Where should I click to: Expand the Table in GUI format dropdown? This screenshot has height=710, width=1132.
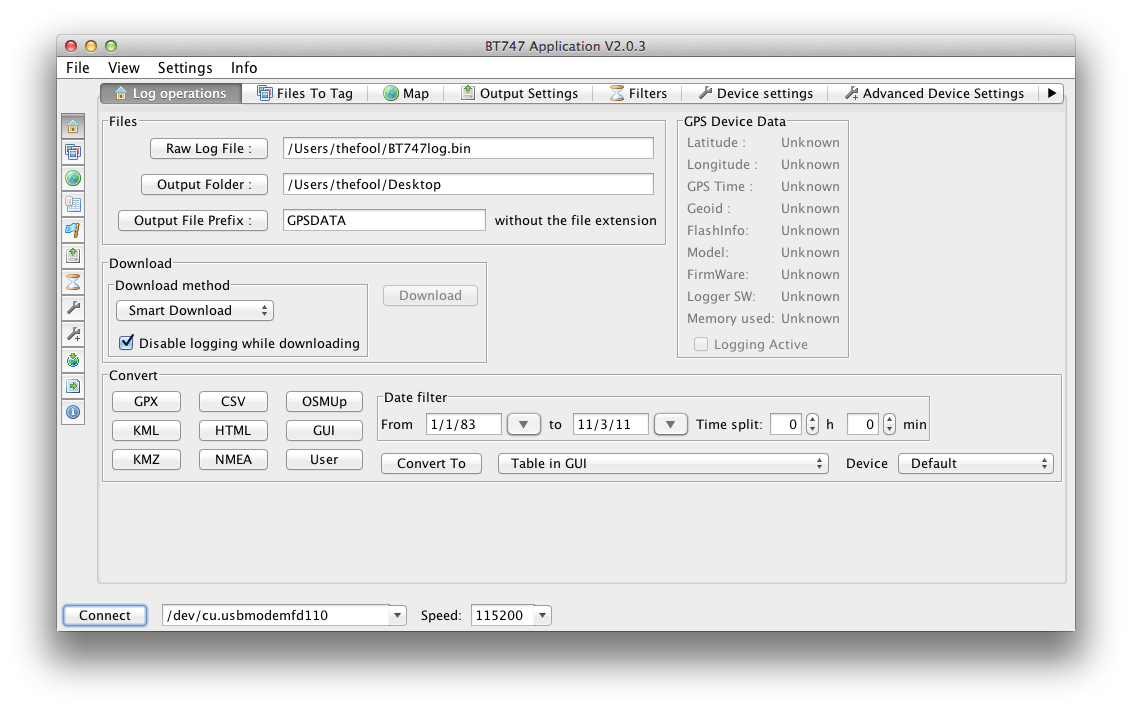[x=663, y=464]
